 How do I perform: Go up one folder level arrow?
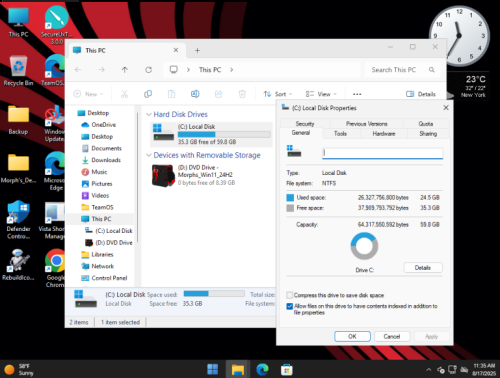click(x=125, y=70)
